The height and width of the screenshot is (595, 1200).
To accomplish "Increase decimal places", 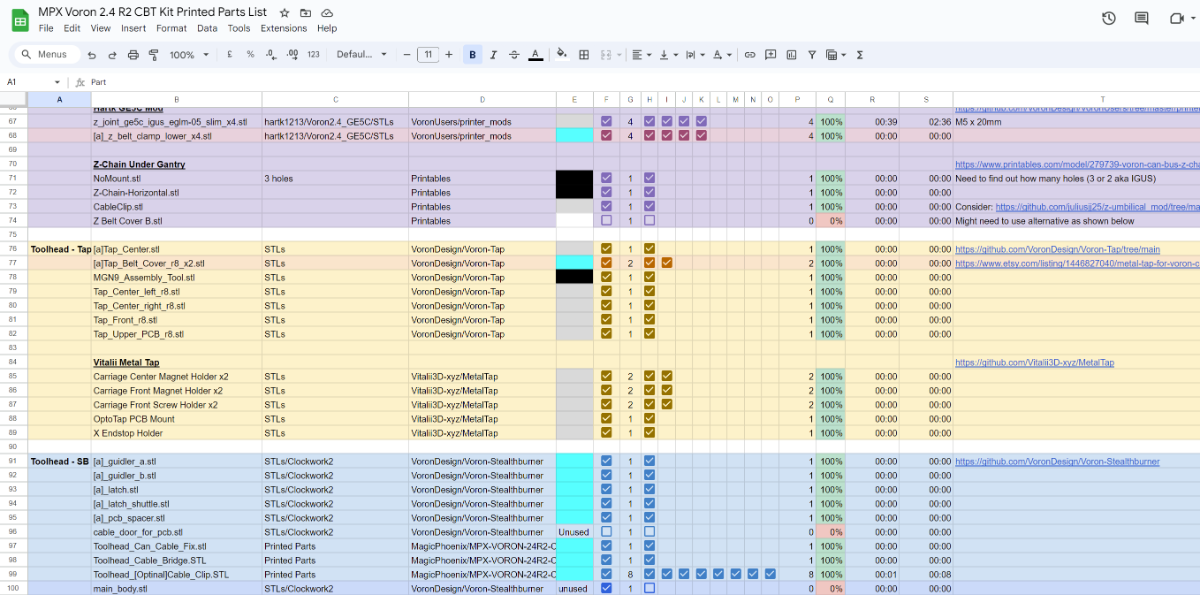I will [x=291, y=55].
